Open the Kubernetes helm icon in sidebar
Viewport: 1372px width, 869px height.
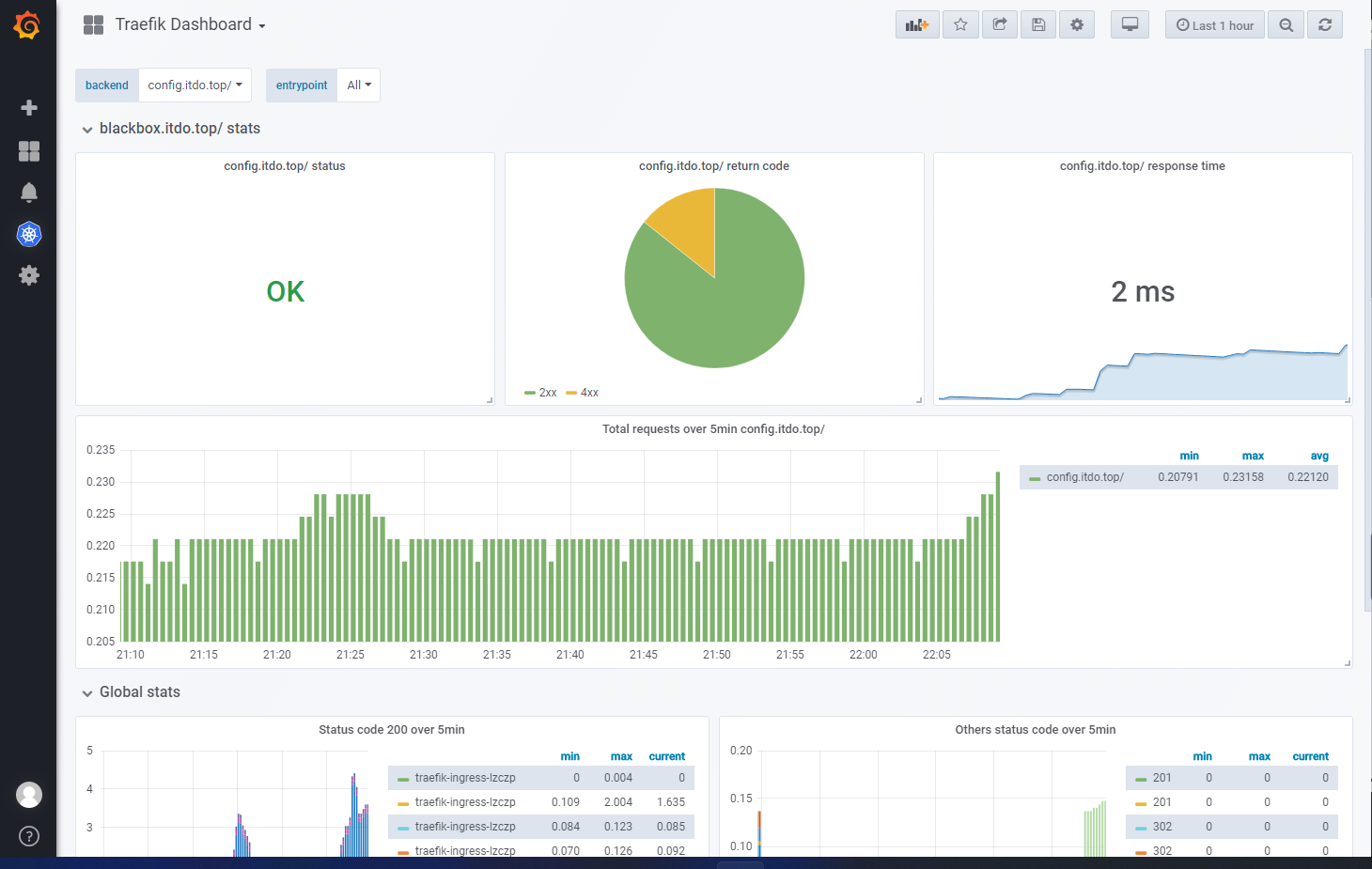point(29,234)
